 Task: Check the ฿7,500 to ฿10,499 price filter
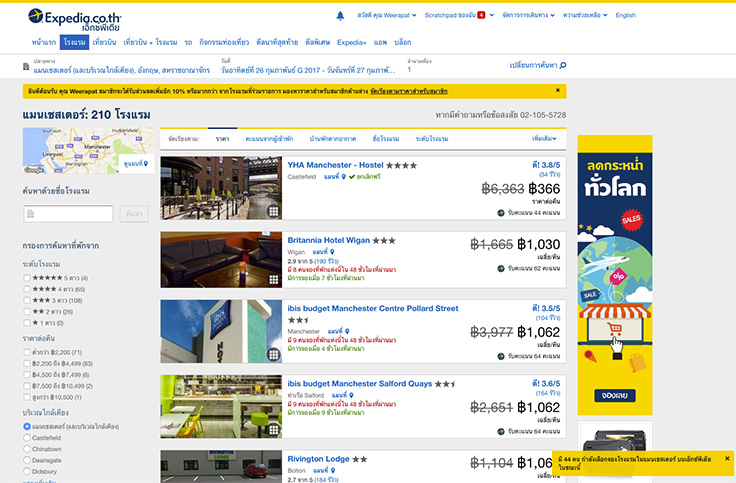pyautogui.click(x=27, y=386)
